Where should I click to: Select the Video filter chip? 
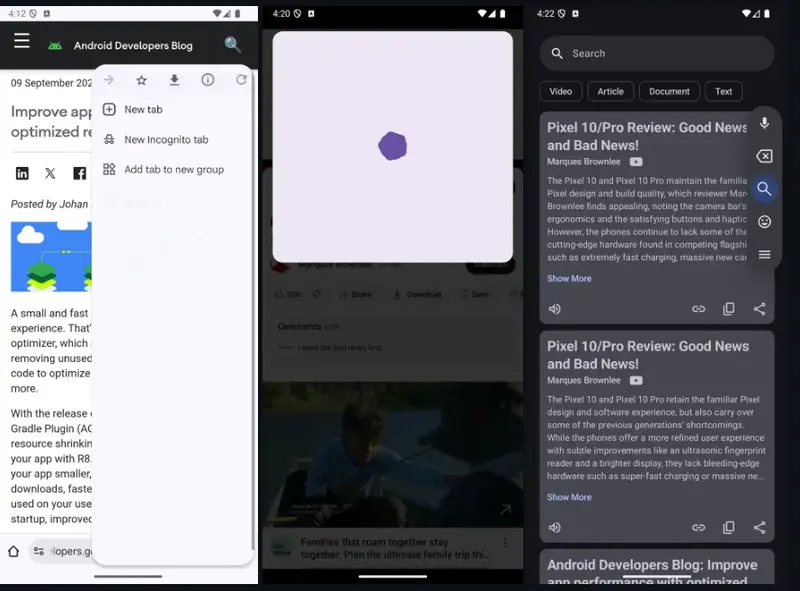[560, 91]
